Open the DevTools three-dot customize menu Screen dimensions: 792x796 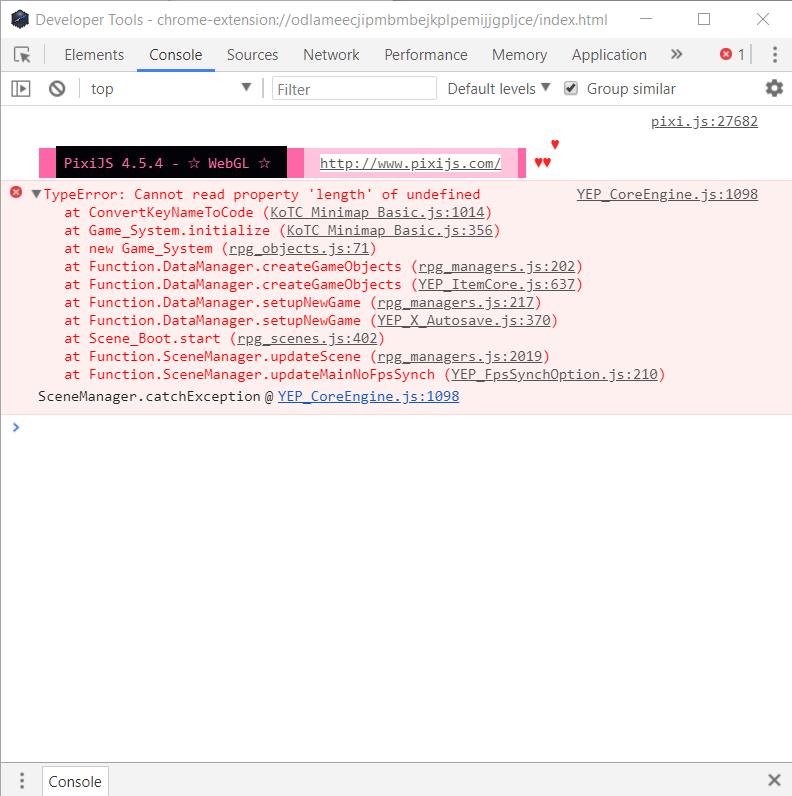pos(775,54)
